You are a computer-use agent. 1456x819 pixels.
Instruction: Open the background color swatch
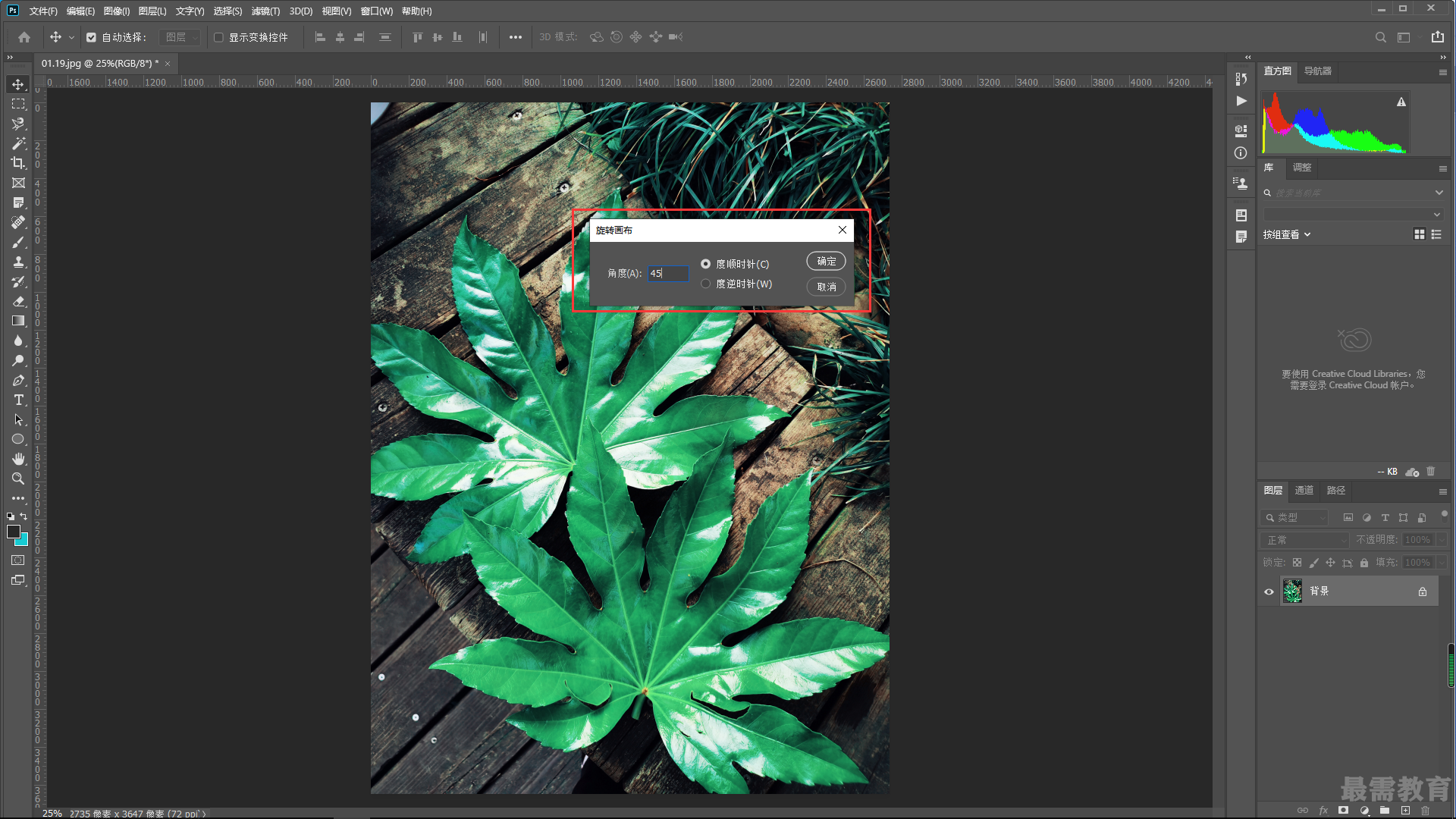tap(24, 541)
